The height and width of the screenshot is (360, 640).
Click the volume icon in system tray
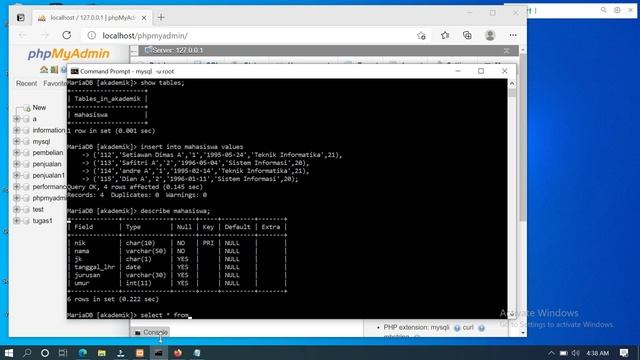point(576,353)
